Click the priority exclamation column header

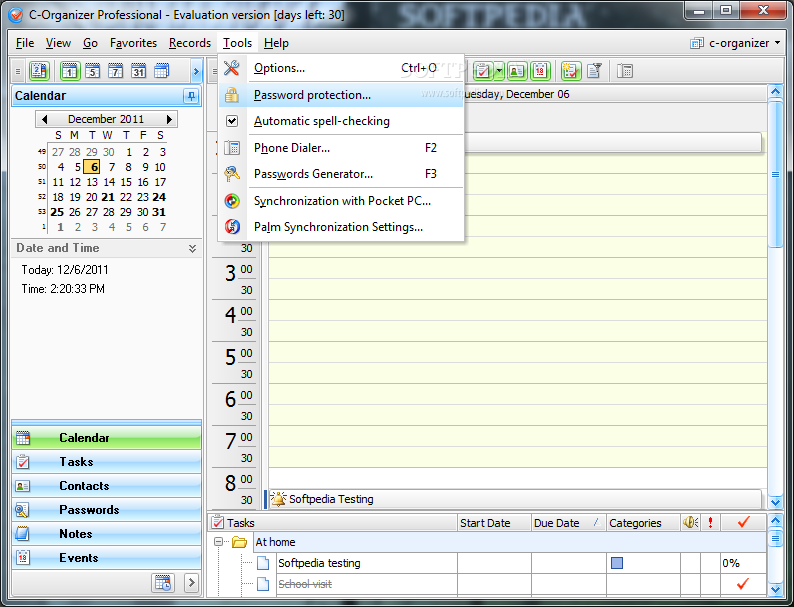point(710,522)
